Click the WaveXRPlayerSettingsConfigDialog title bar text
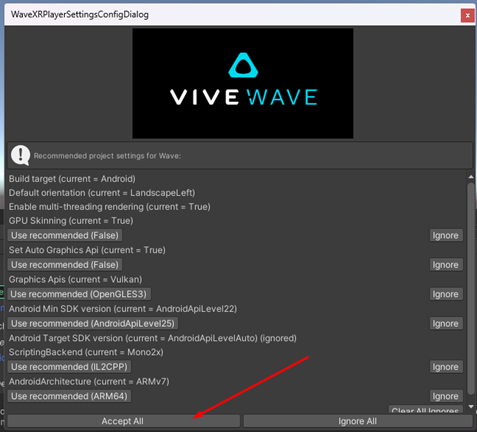 [80, 15]
